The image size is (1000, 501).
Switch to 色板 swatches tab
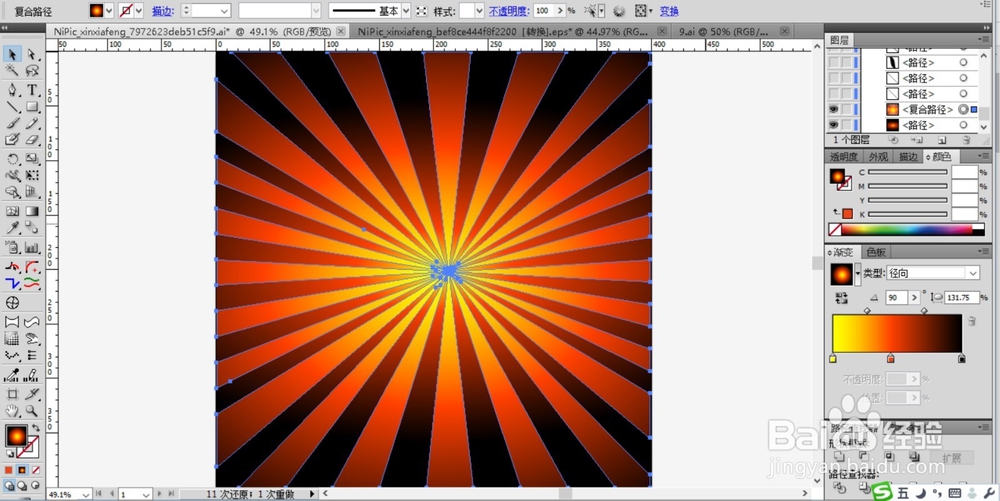tap(876, 252)
